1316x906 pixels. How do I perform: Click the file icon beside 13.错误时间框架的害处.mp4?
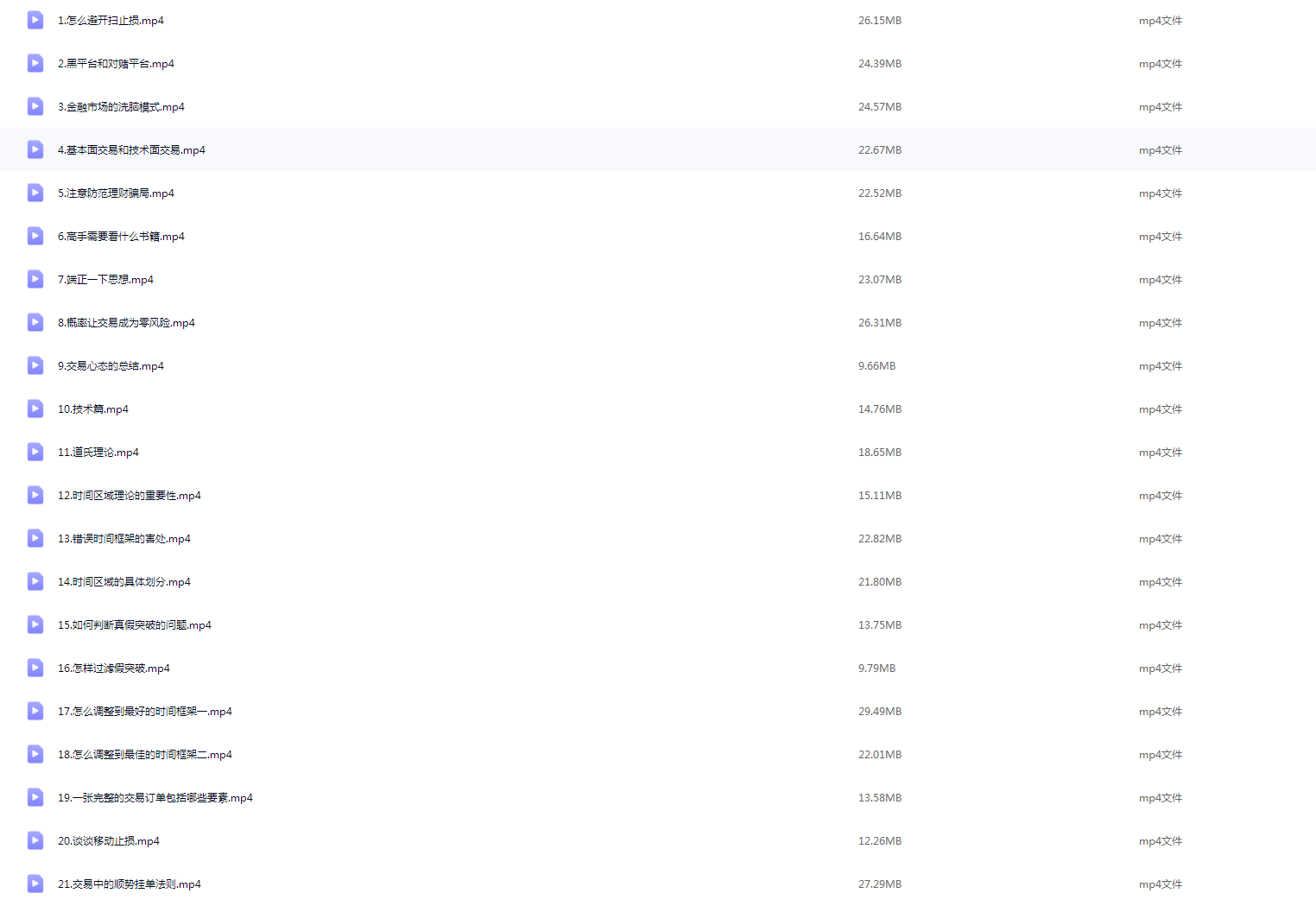coord(35,538)
